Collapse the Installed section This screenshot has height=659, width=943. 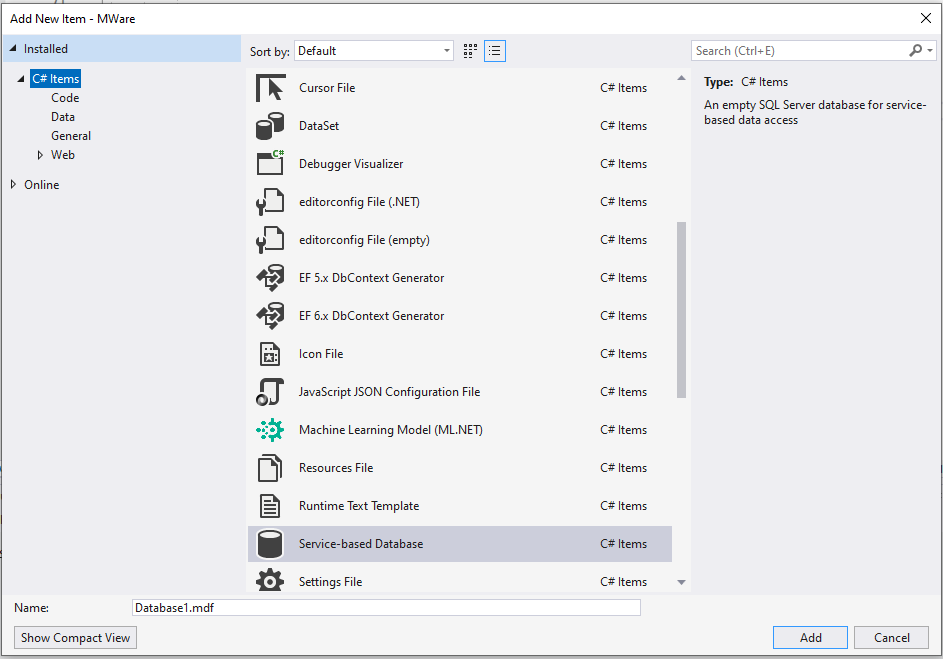point(13,49)
